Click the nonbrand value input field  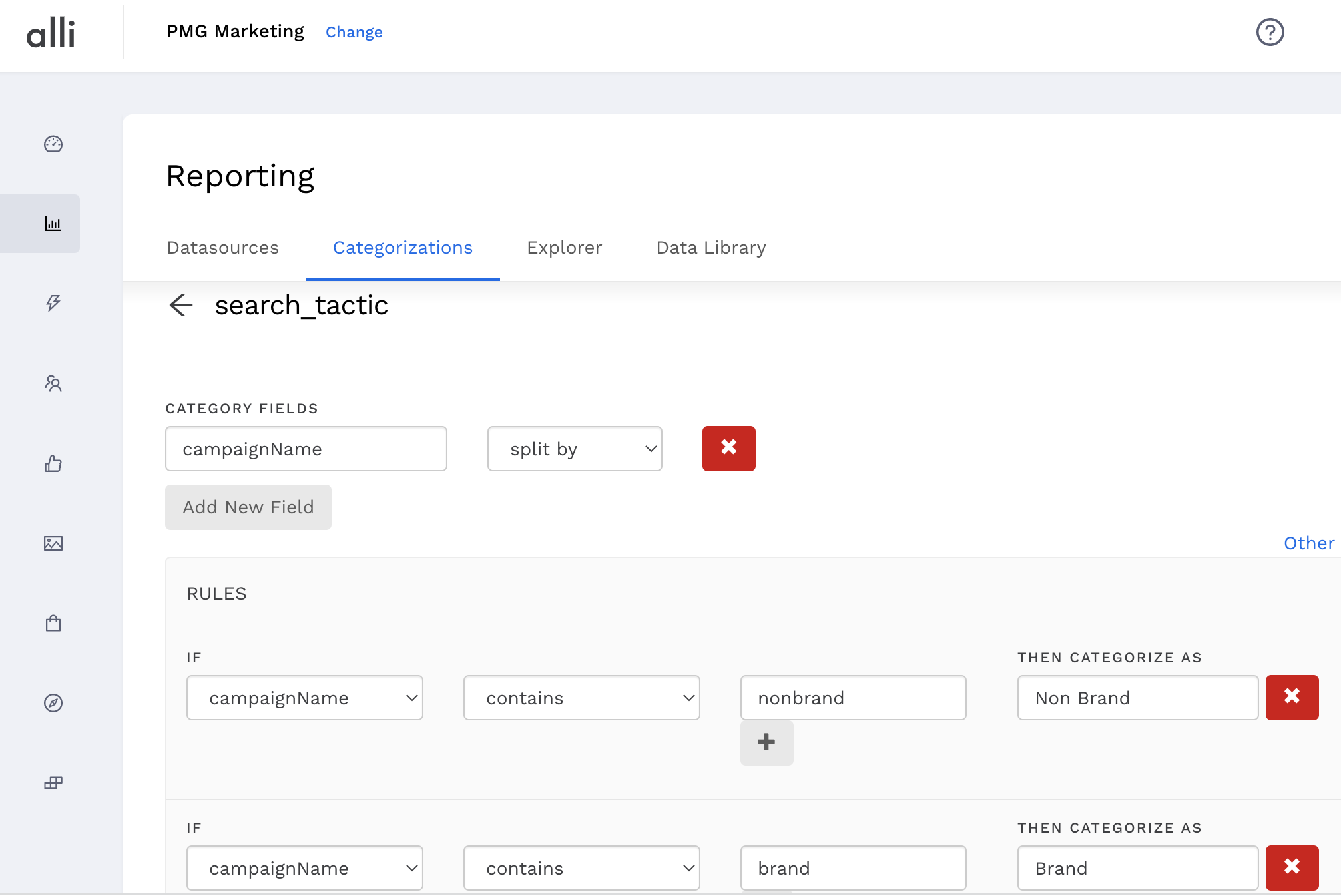(853, 698)
